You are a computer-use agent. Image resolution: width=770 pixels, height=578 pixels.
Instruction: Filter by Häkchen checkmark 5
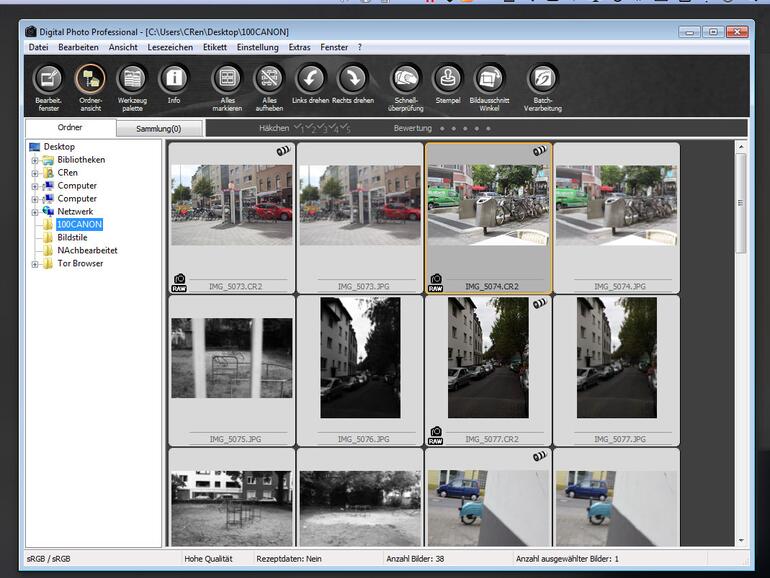point(345,129)
